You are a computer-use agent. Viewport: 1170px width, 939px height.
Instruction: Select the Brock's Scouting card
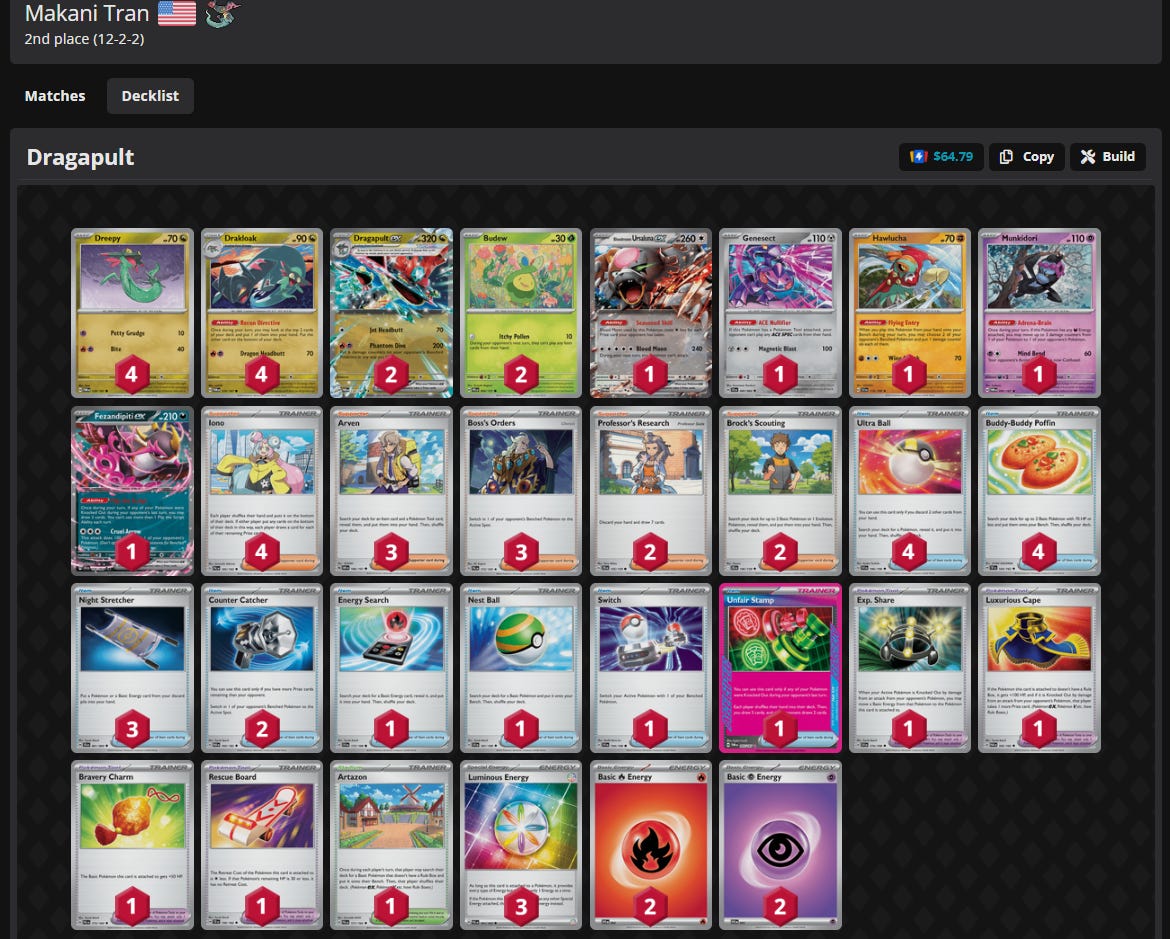pyautogui.click(x=780, y=490)
